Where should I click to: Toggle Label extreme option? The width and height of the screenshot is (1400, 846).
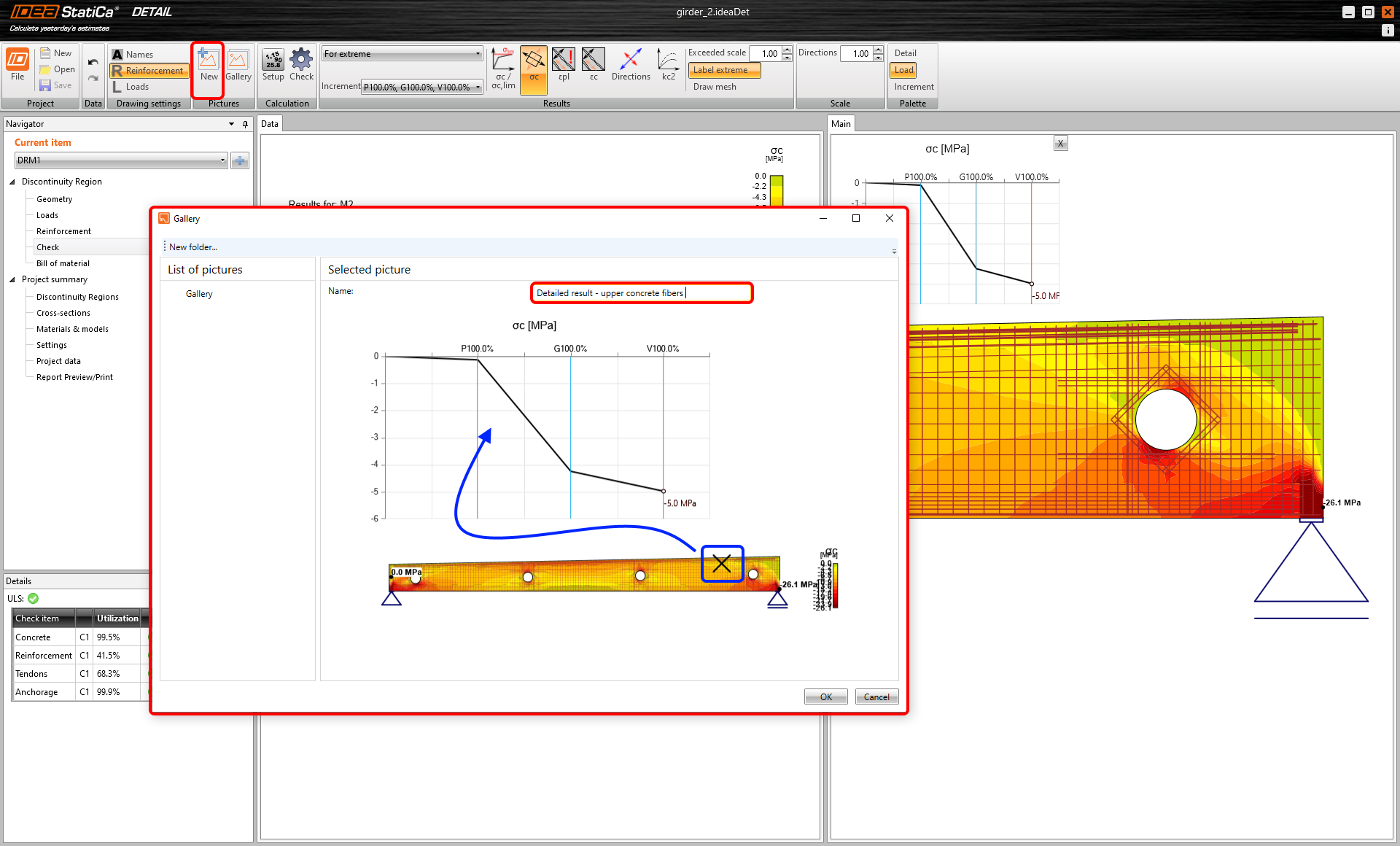[x=723, y=70]
